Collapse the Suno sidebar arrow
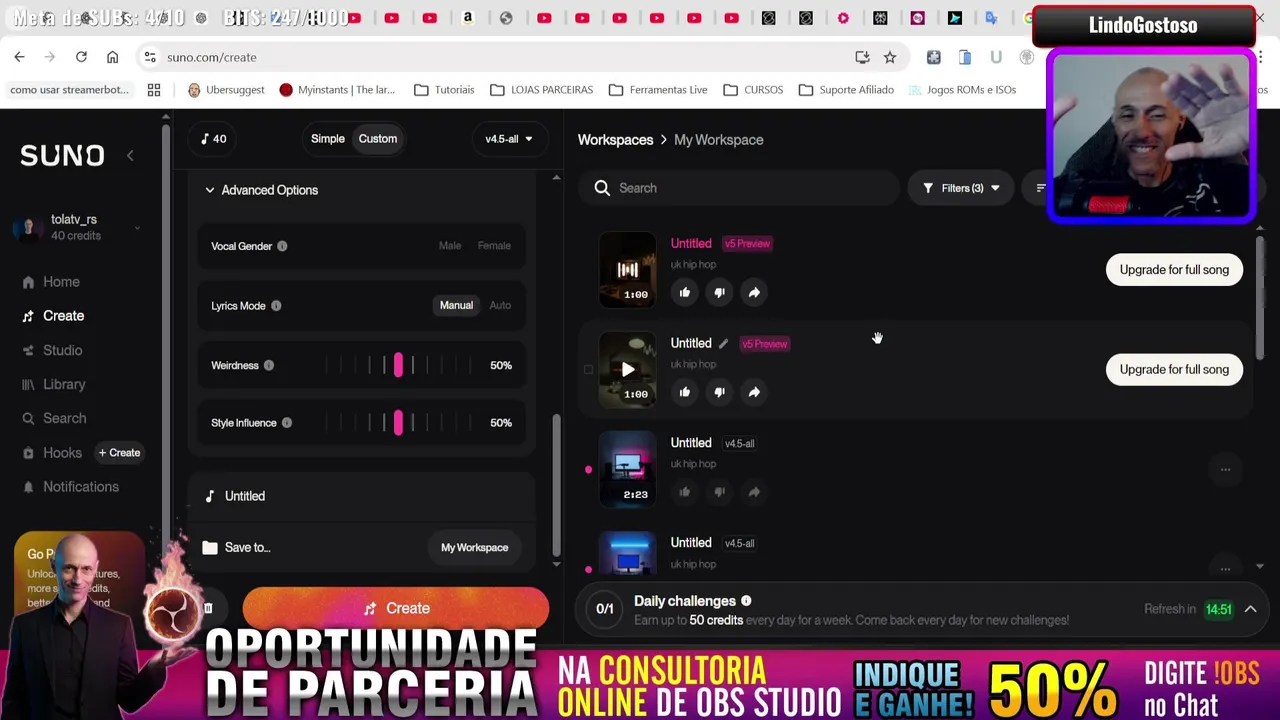 pyautogui.click(x=130, y=155)
